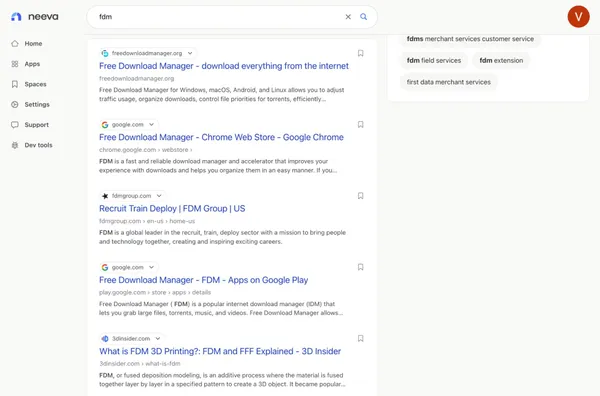The image size is (600, 396).
Task: Click the Settings gear icon
Action: click(x=15, y=104)
